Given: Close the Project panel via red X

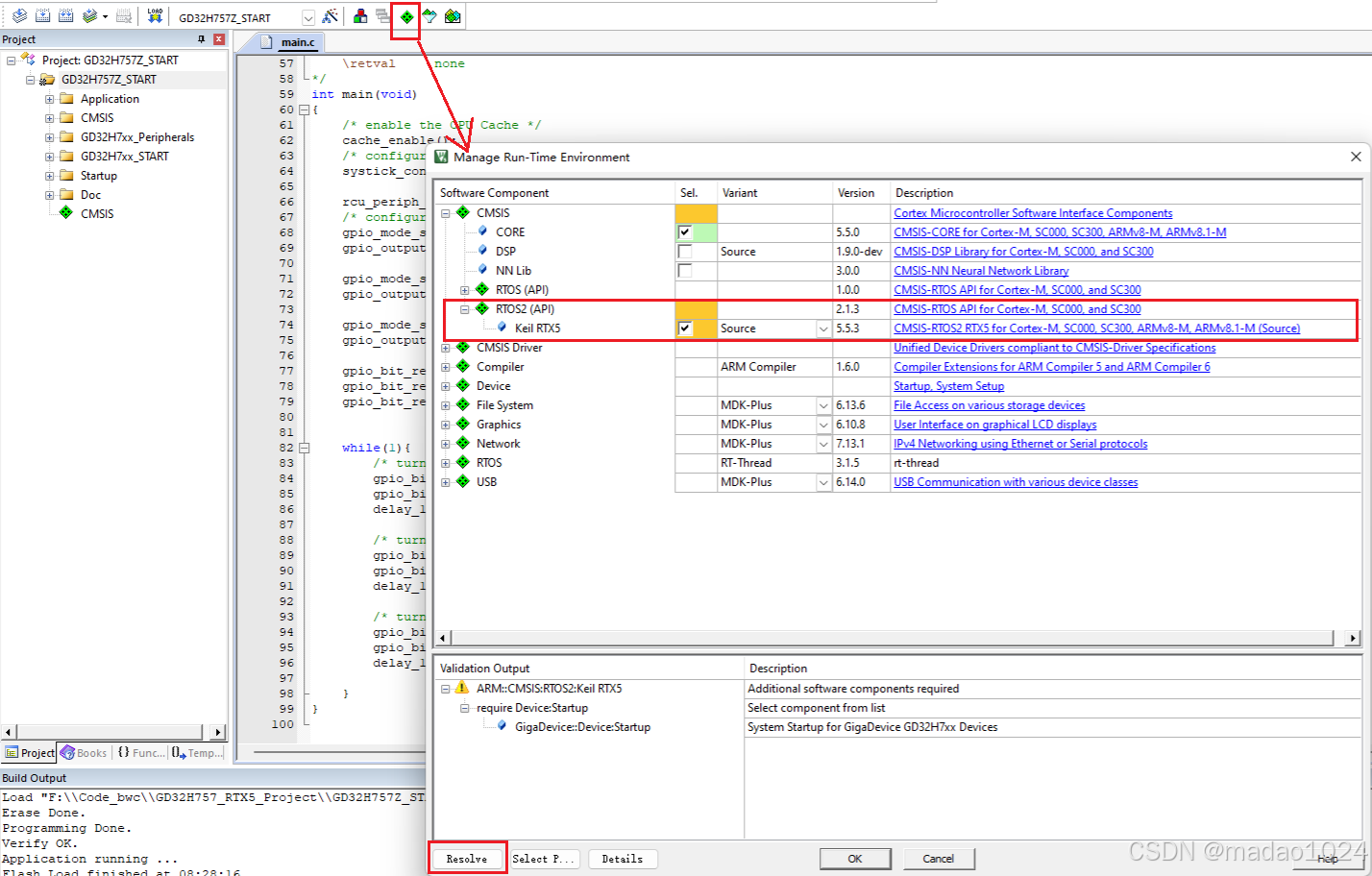Looking at the screenshot, I should point(219,39).
